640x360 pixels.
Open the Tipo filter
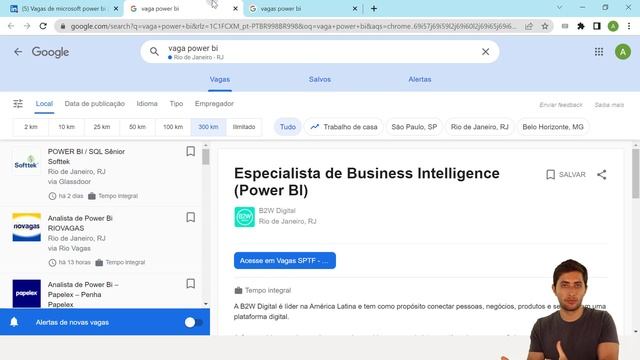click(x=176, y=104)
